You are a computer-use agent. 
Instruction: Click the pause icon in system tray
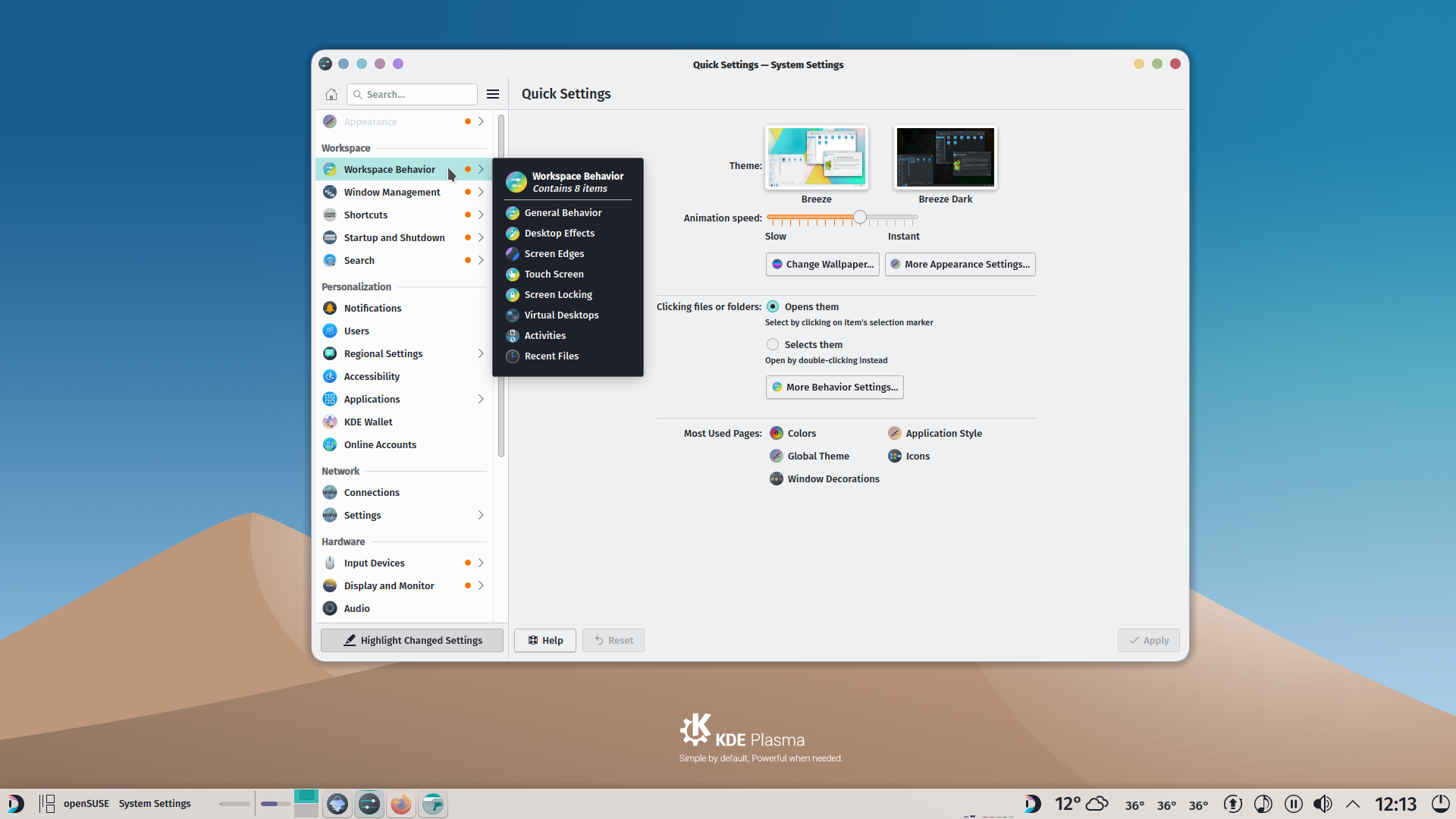1294,804
